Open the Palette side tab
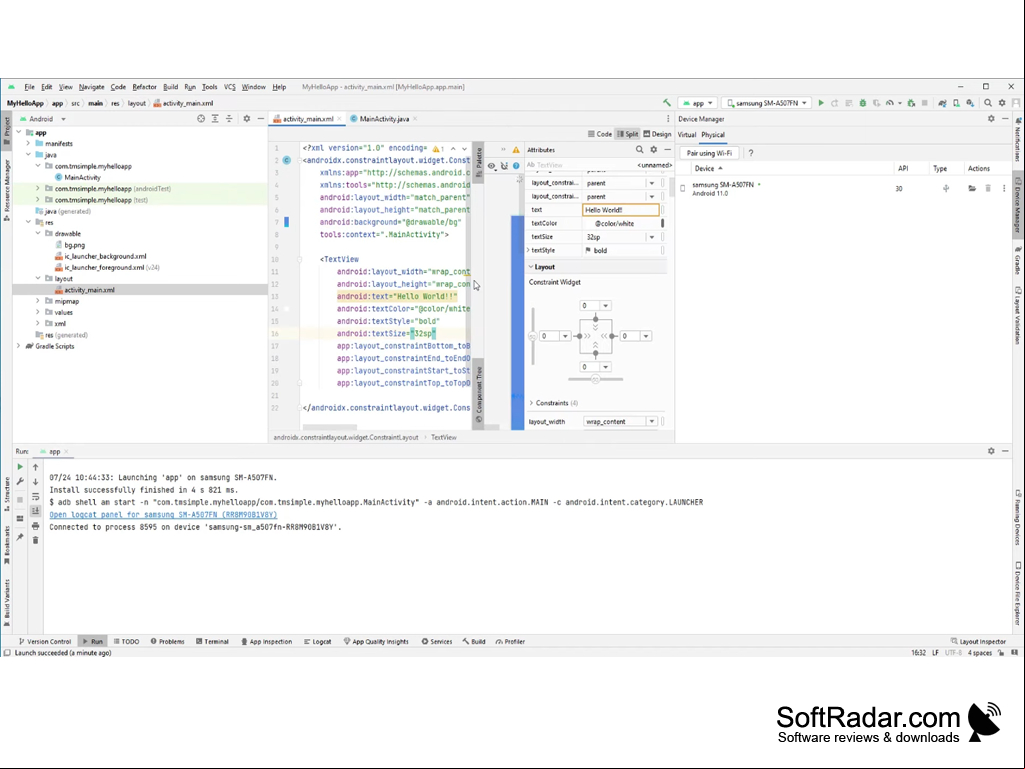 click(479, 162)
